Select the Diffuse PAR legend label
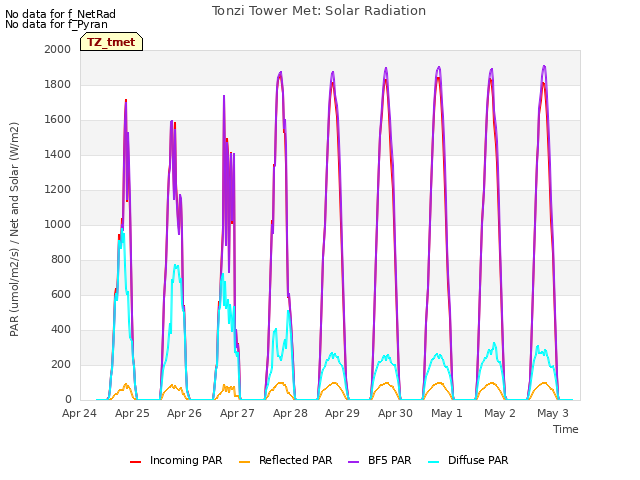The image size is (640, 480). click(478, 460)
